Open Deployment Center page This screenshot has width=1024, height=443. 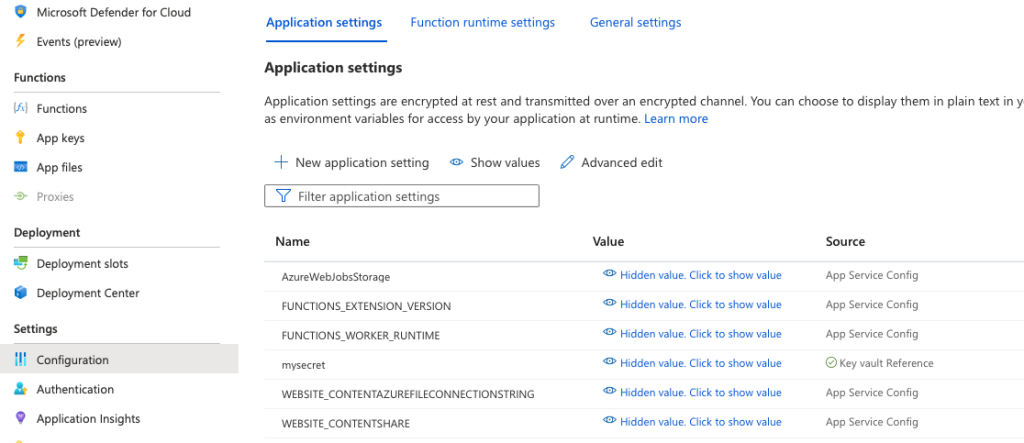(88, 293)
